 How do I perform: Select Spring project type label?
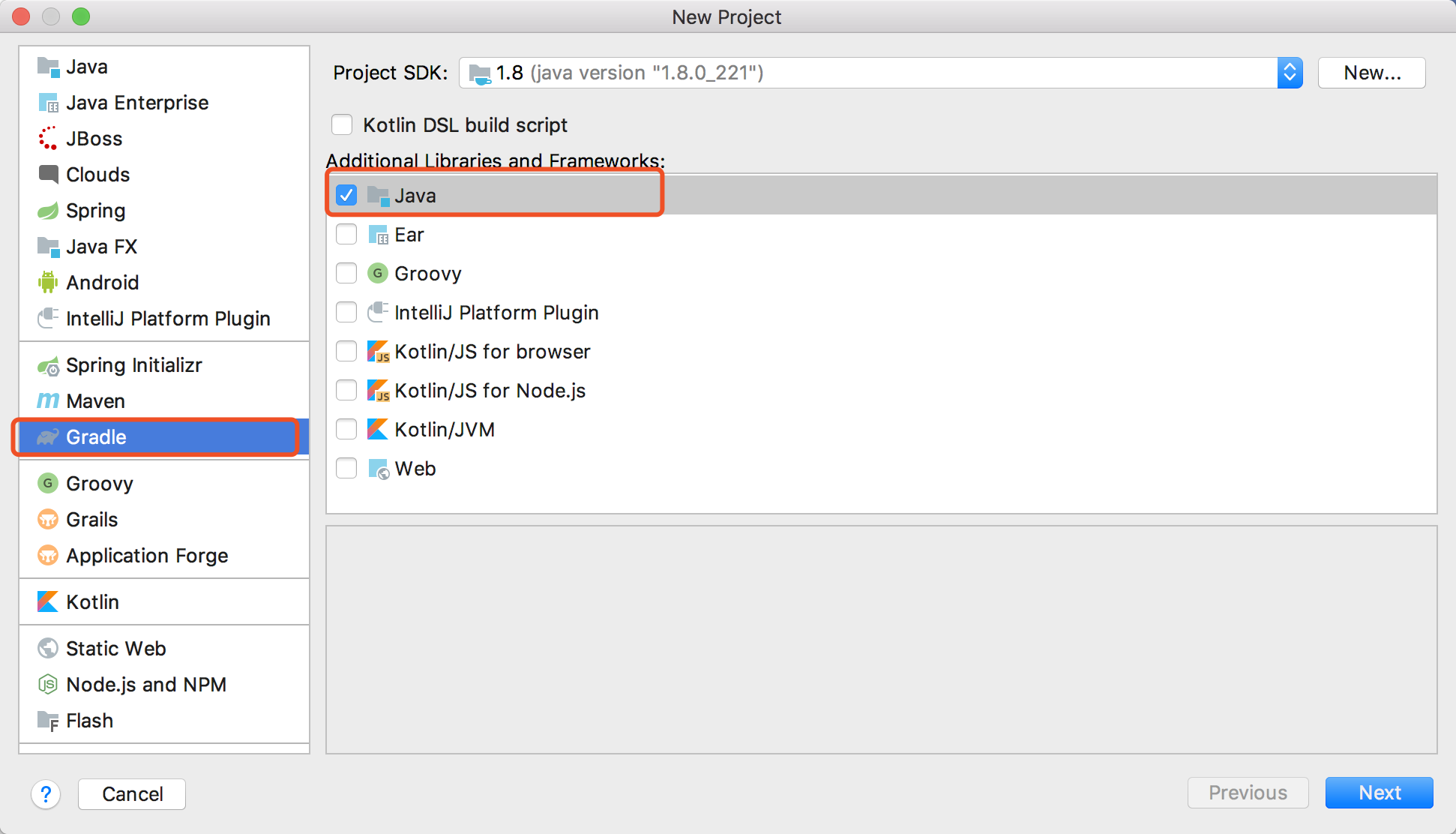[x=96, y=211]
